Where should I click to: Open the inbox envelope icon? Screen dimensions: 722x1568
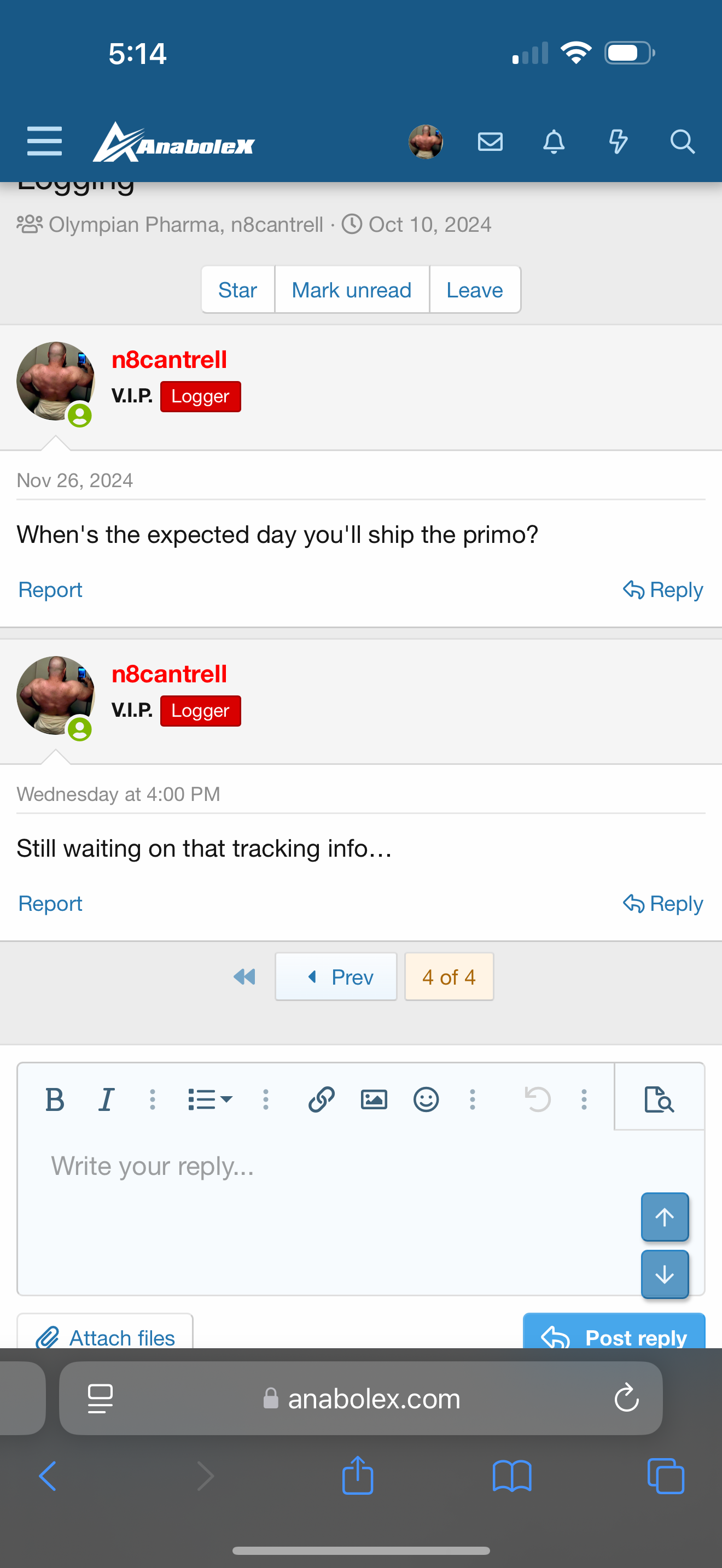click(490, 142)
